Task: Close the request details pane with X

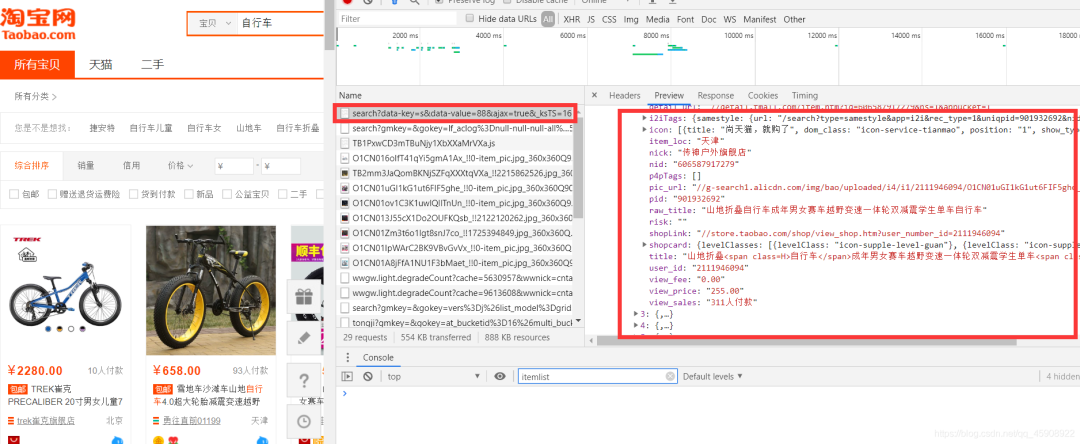Action: pyautogui.click(x=594, y=95)
